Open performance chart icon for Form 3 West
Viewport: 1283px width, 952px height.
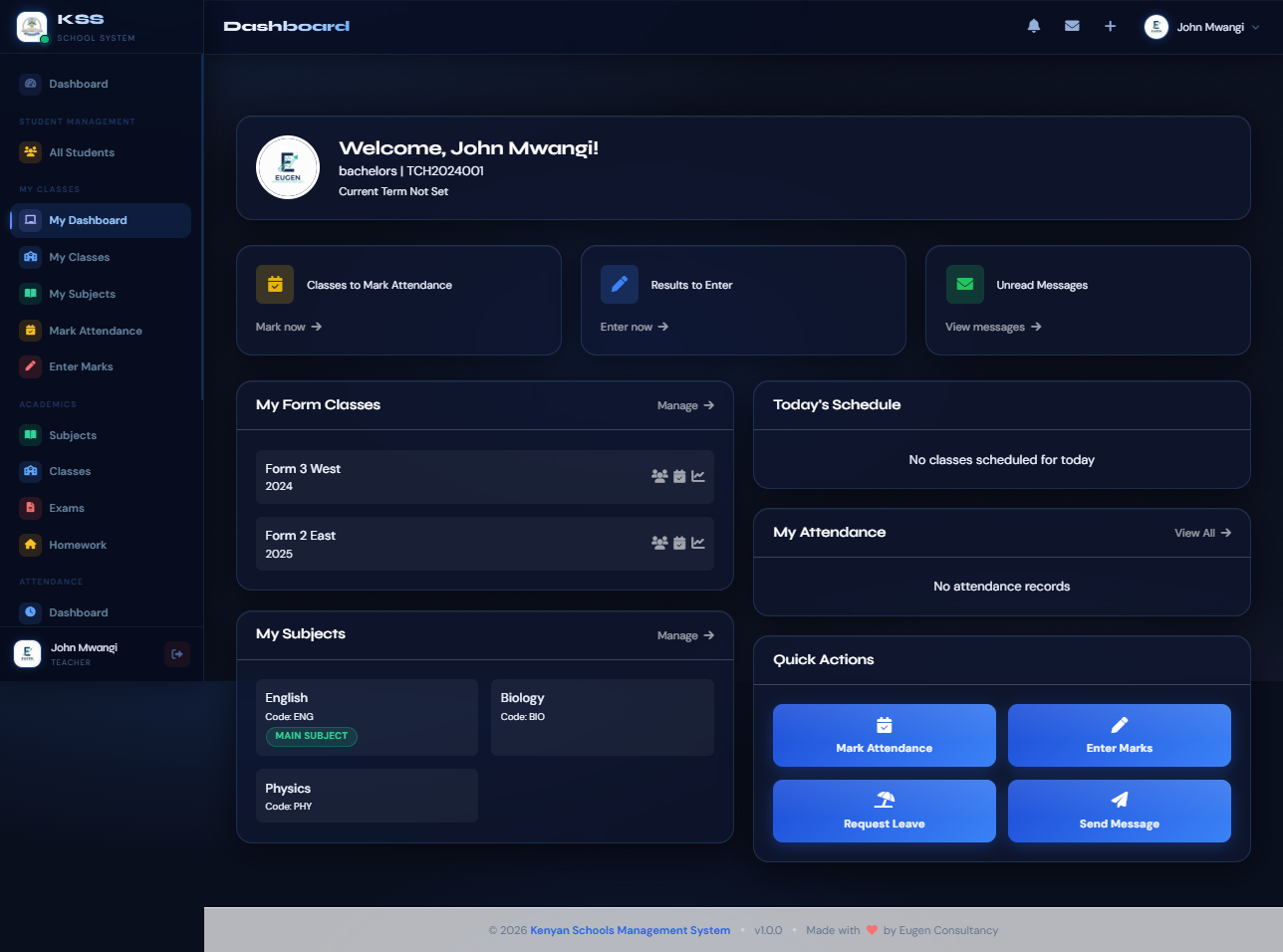(698, 476)
